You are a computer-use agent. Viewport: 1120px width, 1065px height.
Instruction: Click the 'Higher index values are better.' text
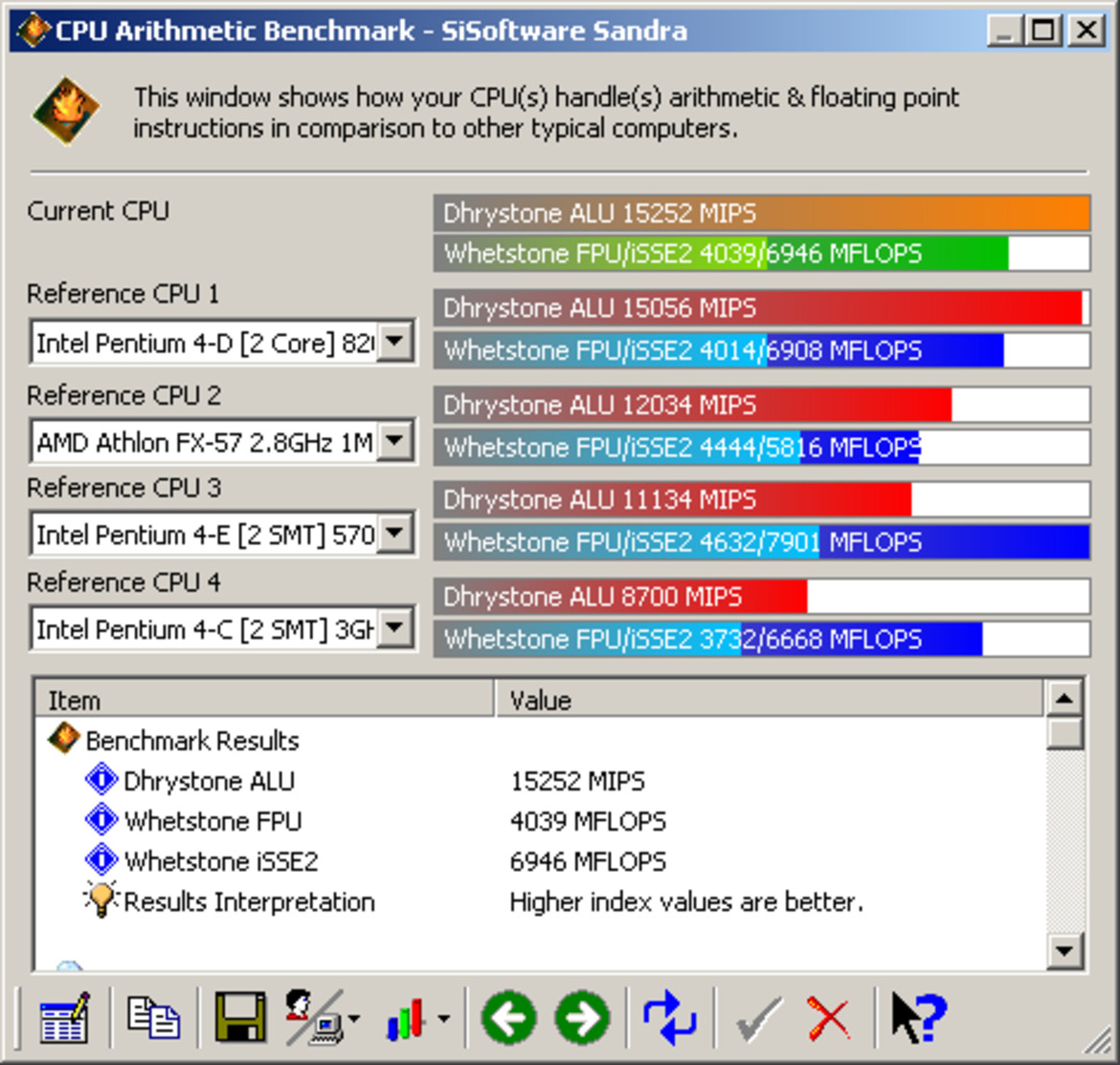pyautogui.click(x=686, y=901)
